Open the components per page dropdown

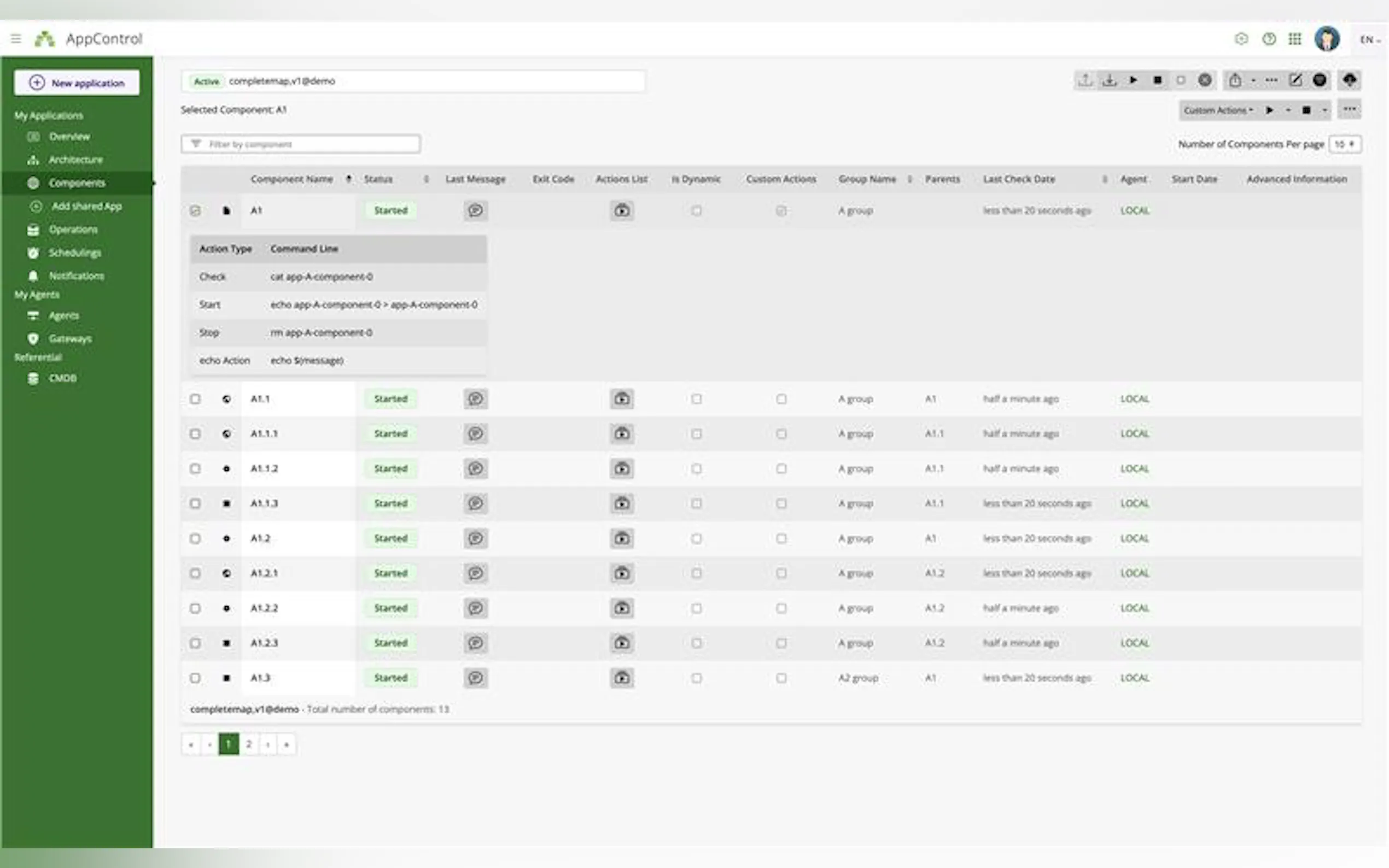click(x=1345, y=144)
